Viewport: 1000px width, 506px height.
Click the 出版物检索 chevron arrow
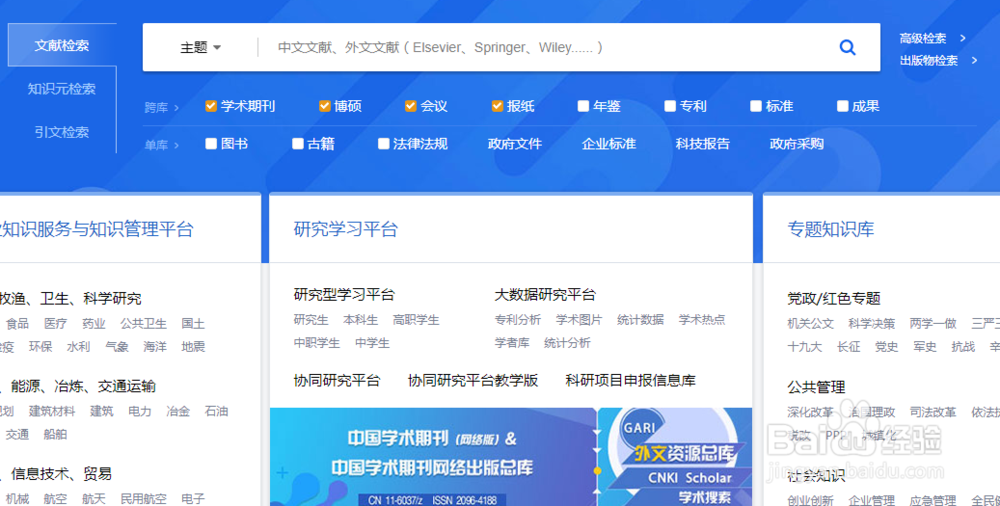click(974, 61)
